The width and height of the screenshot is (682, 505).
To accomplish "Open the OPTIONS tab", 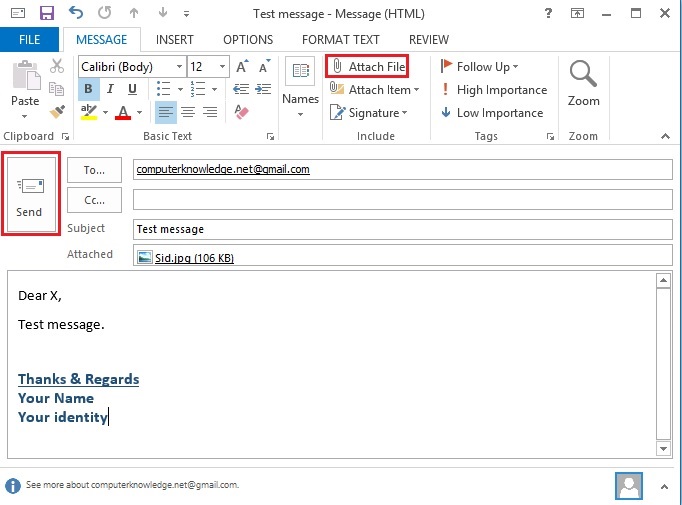I will (248, 40).
